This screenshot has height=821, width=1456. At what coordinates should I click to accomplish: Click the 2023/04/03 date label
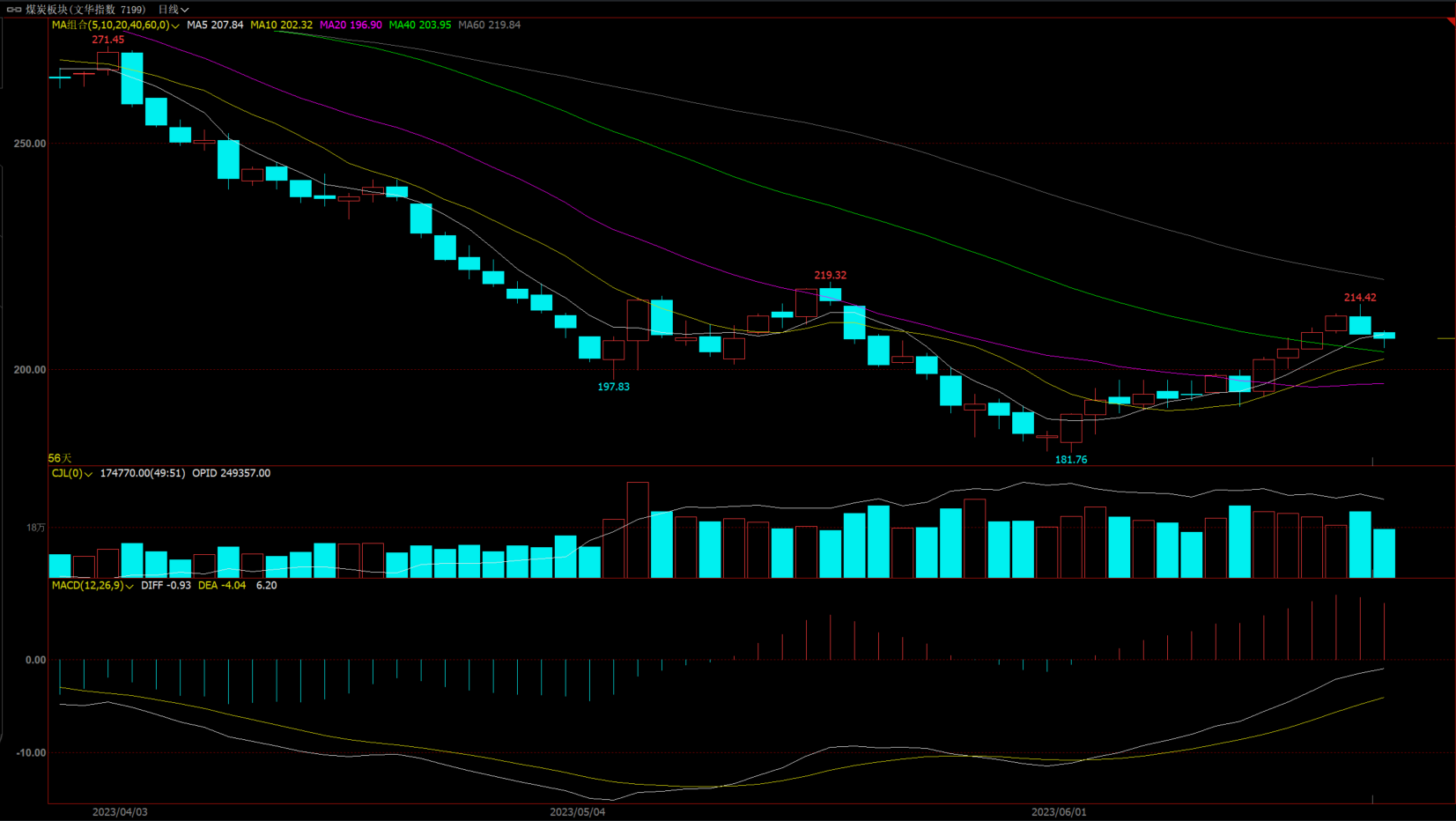120,812
